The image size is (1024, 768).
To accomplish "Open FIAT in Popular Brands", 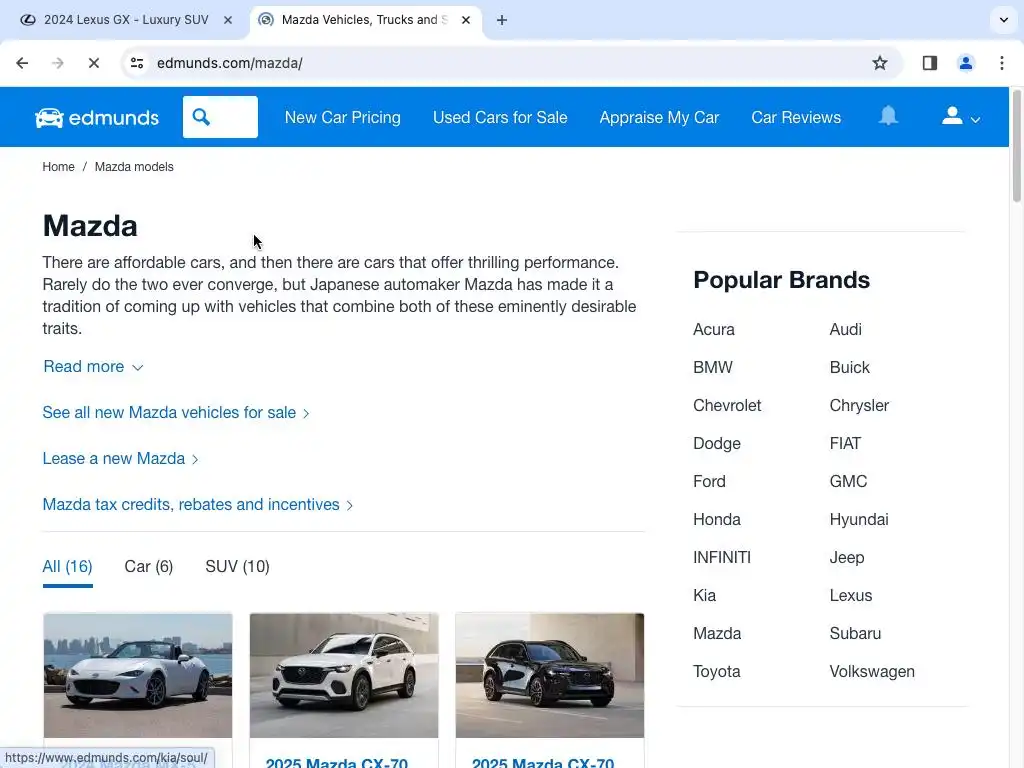I will (x=845, y=443).
